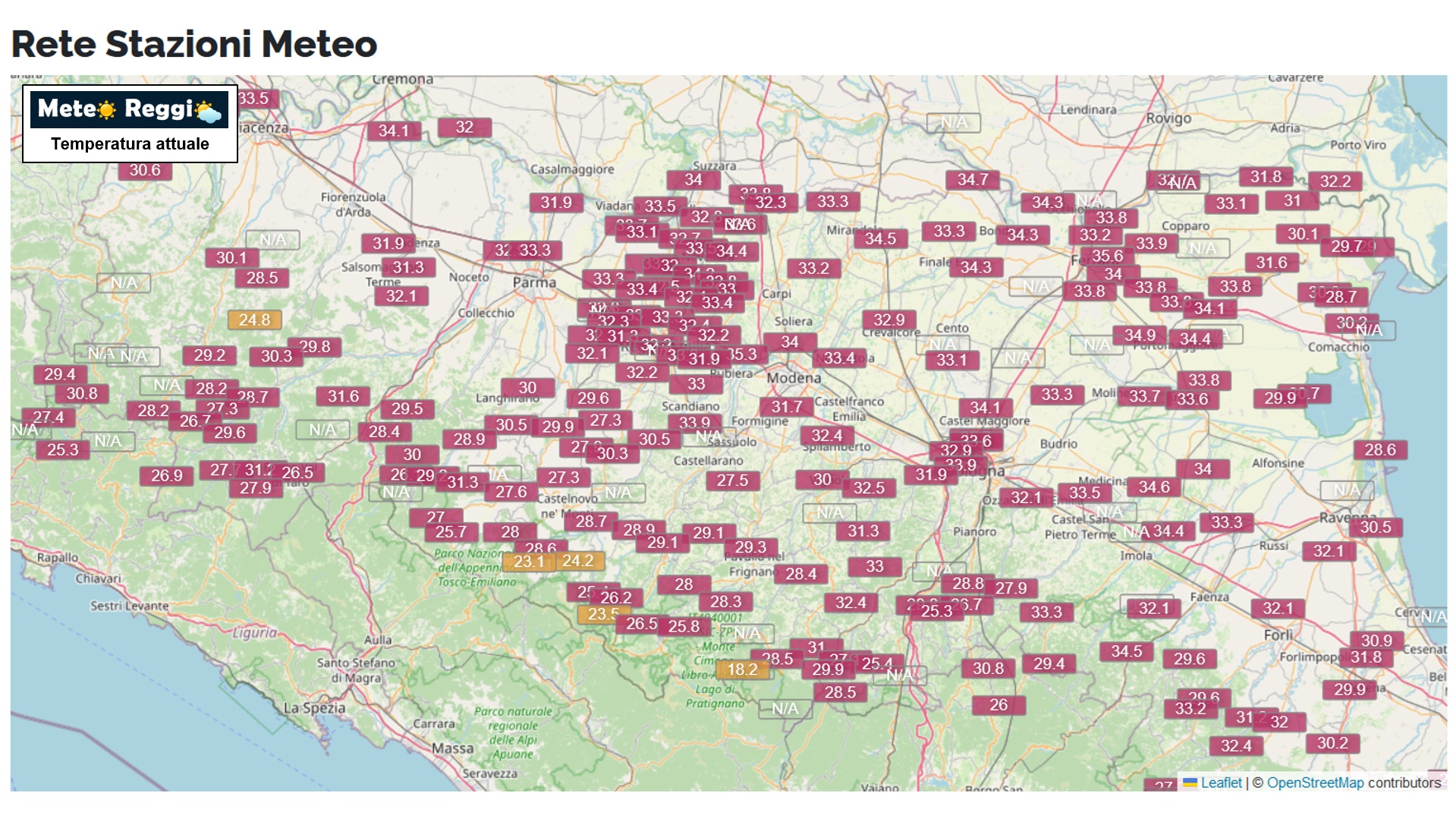
Task: Click the 26.9 station marker
Action: click(x=166, y=476)
